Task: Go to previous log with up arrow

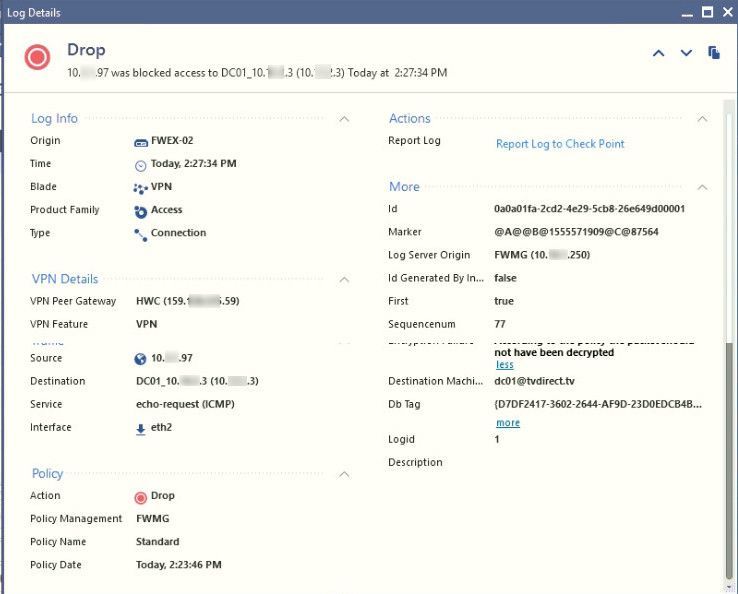Action: tap(658, 53)
